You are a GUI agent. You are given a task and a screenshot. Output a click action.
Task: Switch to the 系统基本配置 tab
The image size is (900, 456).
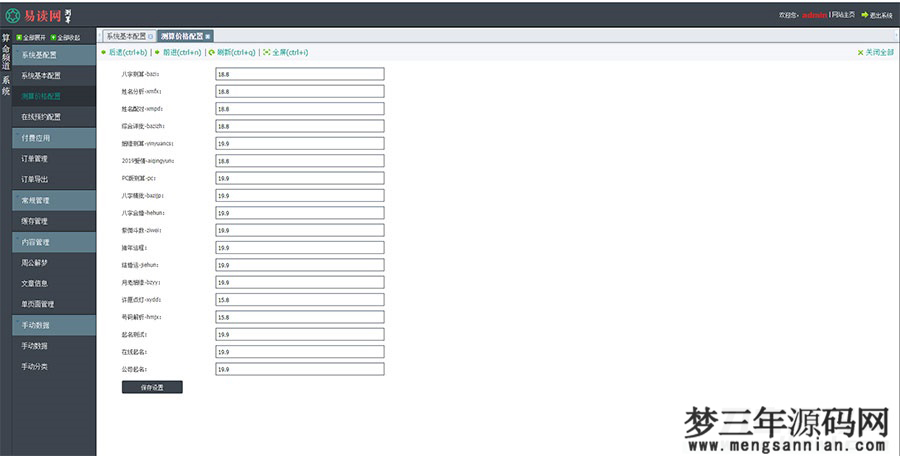tap(126, 36)
